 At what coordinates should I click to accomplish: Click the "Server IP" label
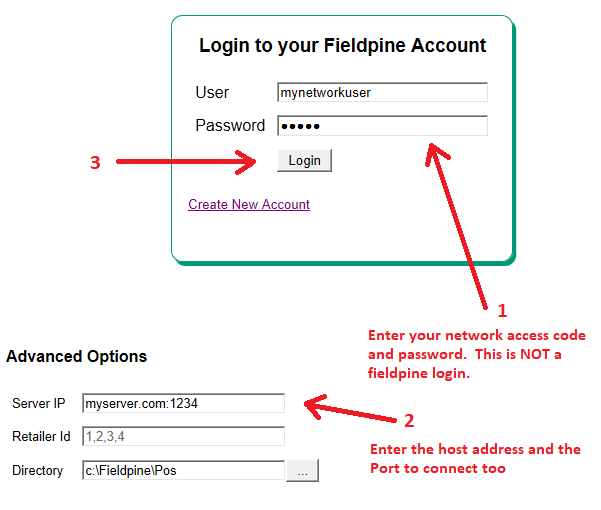[39, 404]
